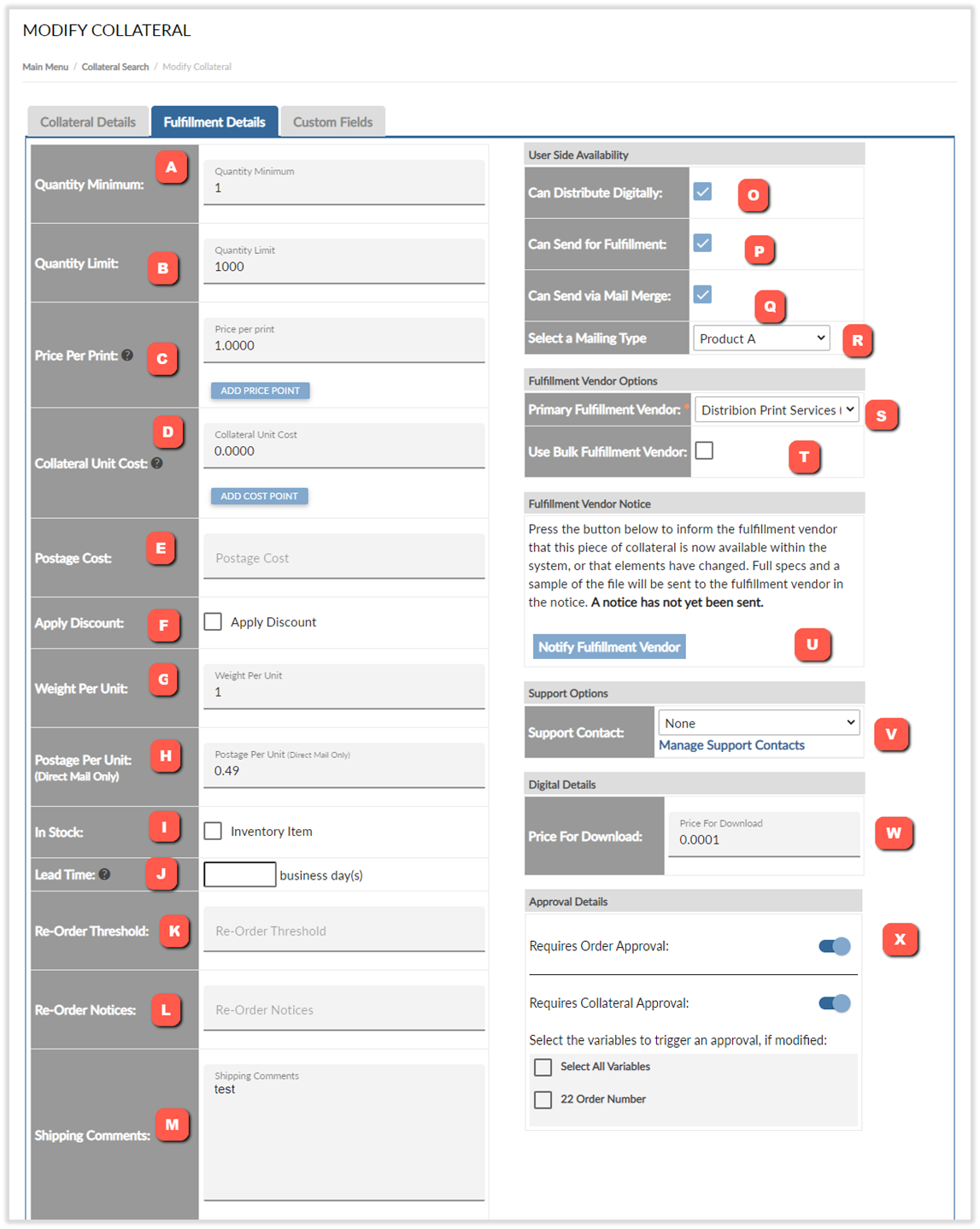Click the Price per print field
The image size is (980, 1229).
(344, 340)
